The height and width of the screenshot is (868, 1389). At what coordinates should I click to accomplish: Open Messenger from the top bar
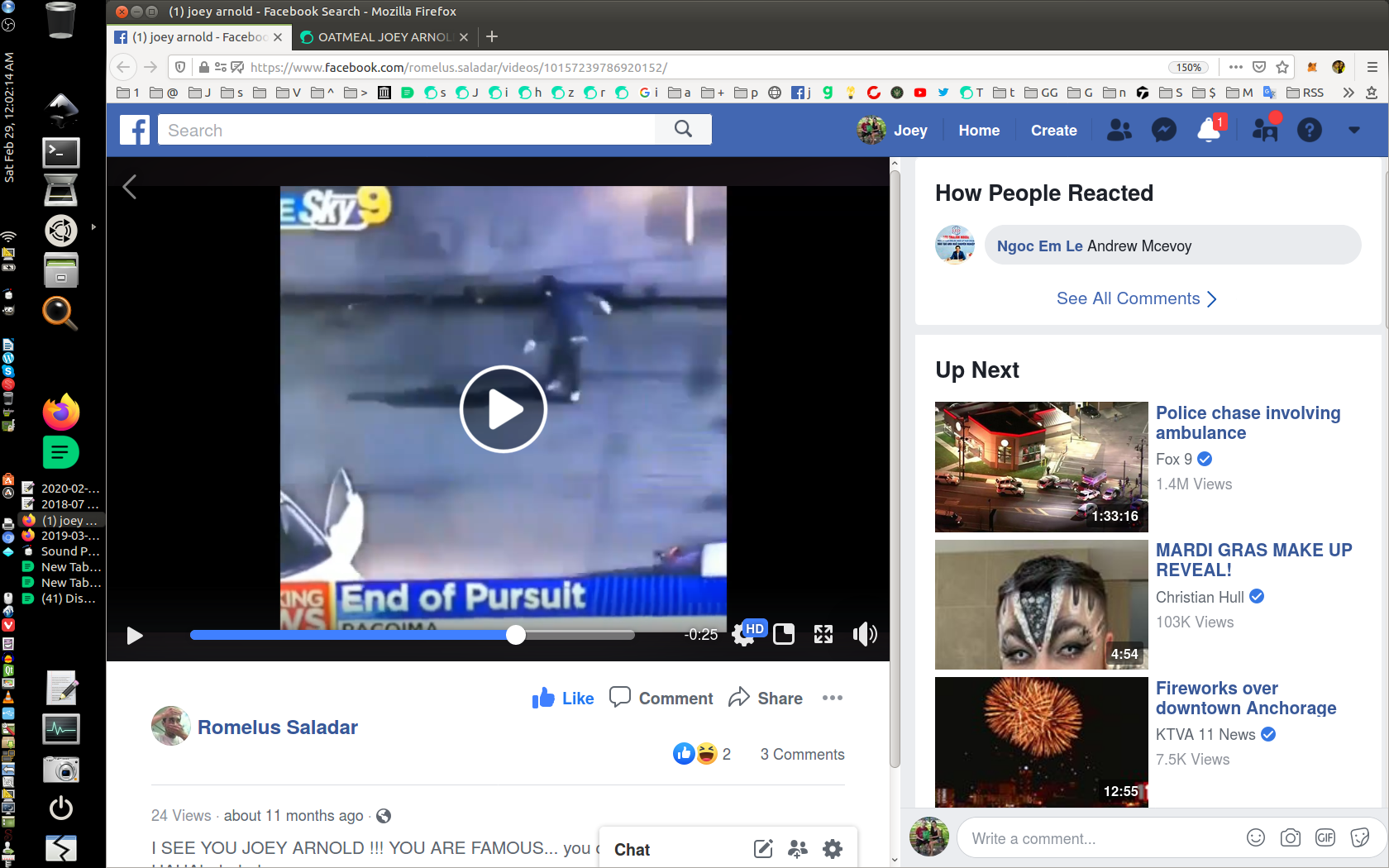(x=1163, y=130)
